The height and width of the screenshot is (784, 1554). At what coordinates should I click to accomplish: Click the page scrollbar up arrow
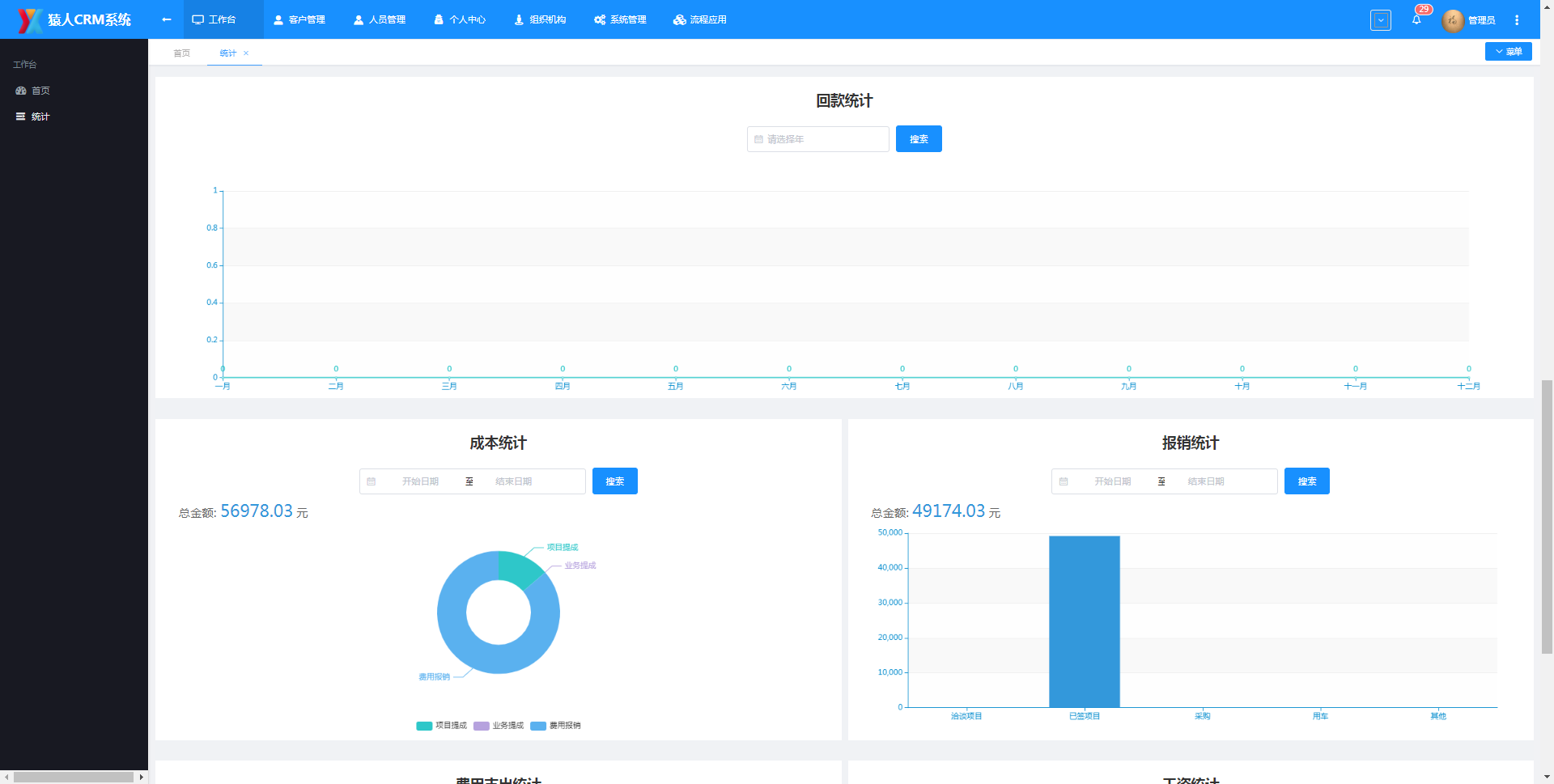[x=1547, y=5]
